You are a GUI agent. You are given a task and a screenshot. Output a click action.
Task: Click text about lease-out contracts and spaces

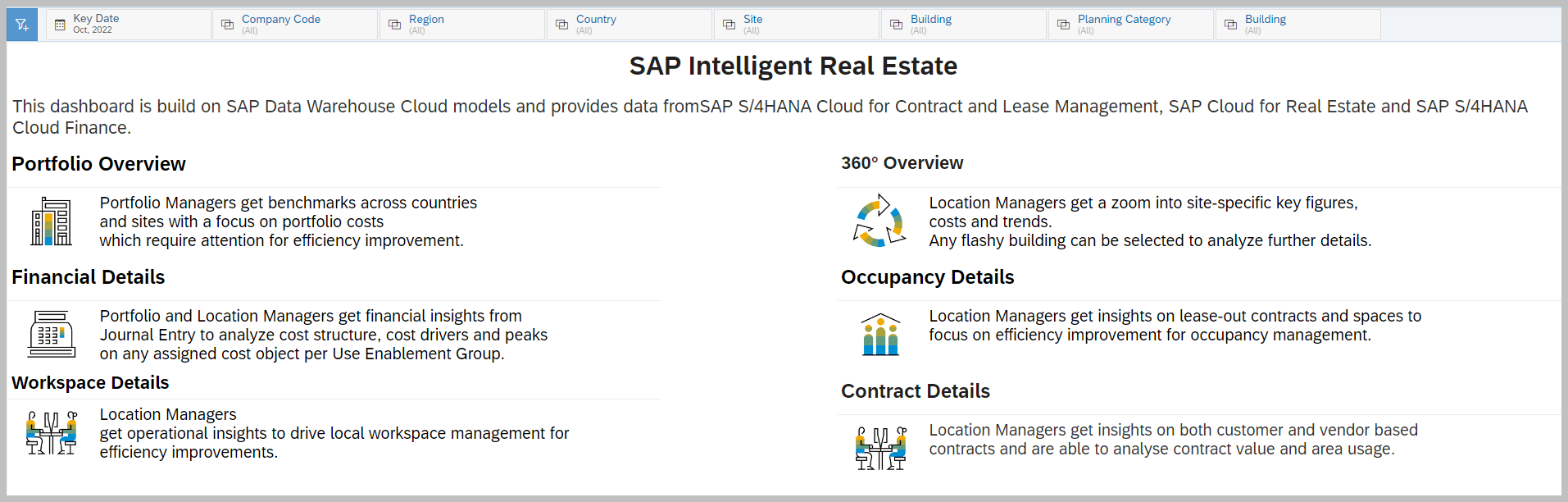1175,326
